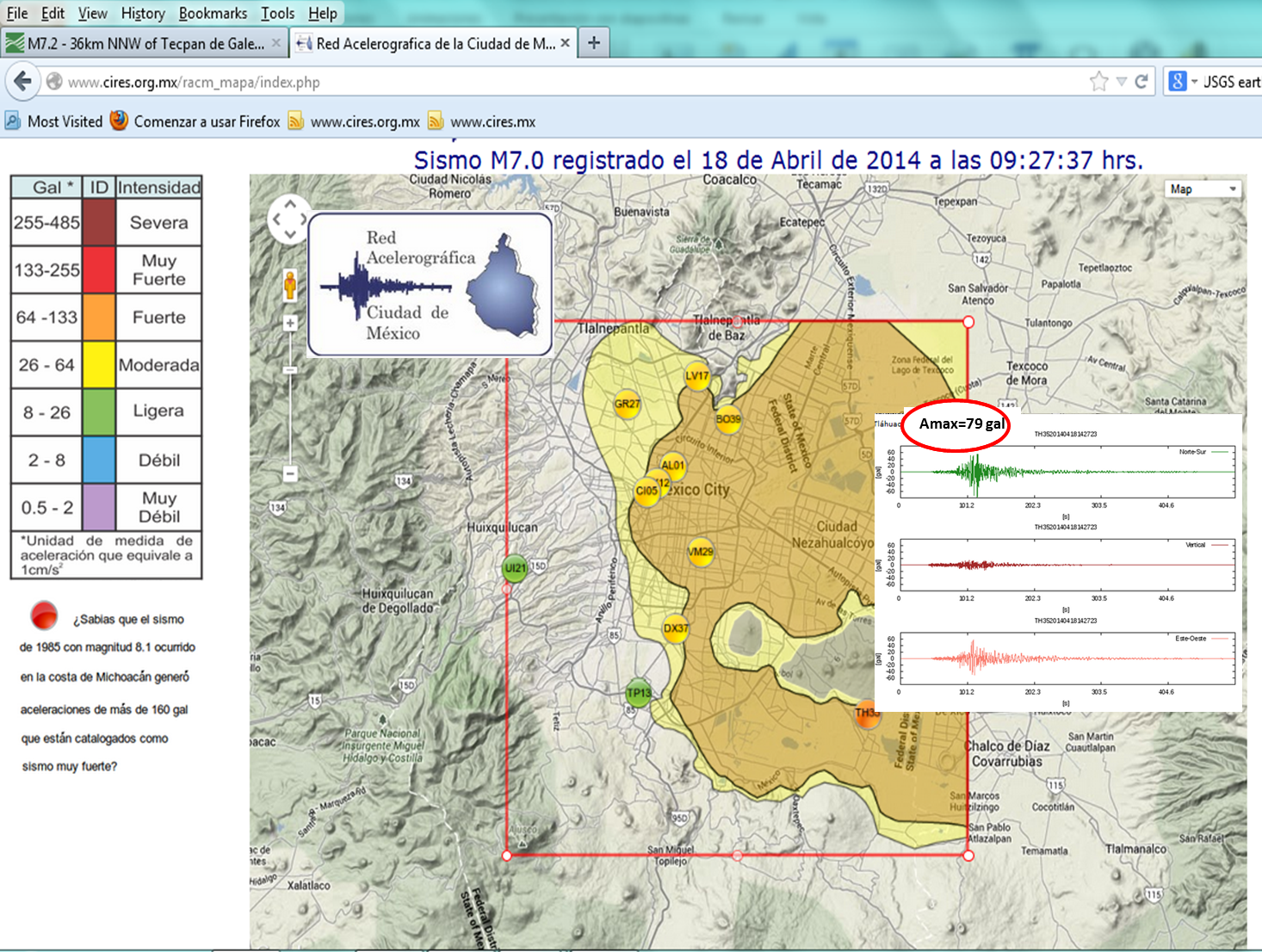Open the Map type dropdown
This screenshot has height=952, width=1262.
1203,189
